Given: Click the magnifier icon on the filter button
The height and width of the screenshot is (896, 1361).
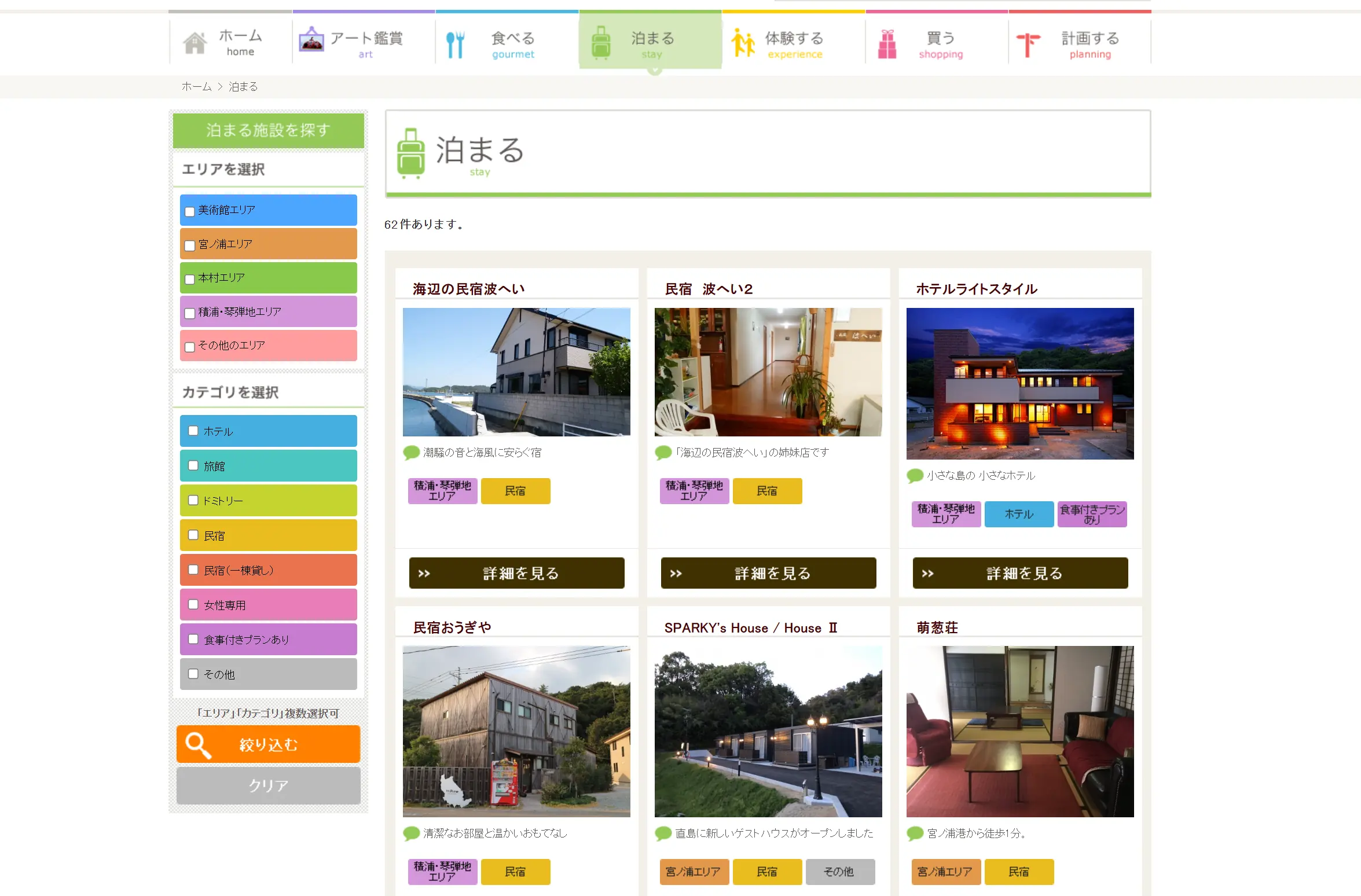Looking at the screenshot, I should coord(197,744).
